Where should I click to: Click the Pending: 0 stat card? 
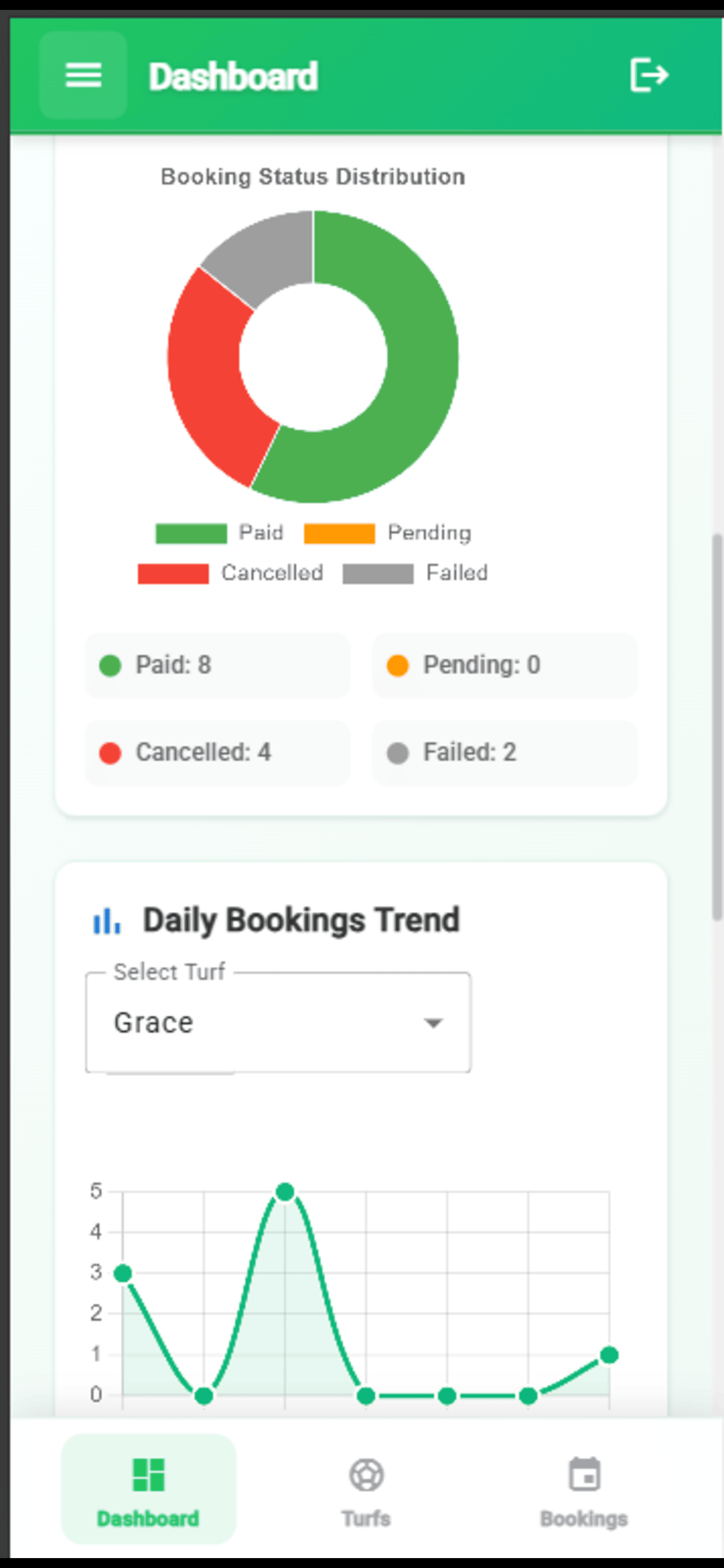coord(505,666)
